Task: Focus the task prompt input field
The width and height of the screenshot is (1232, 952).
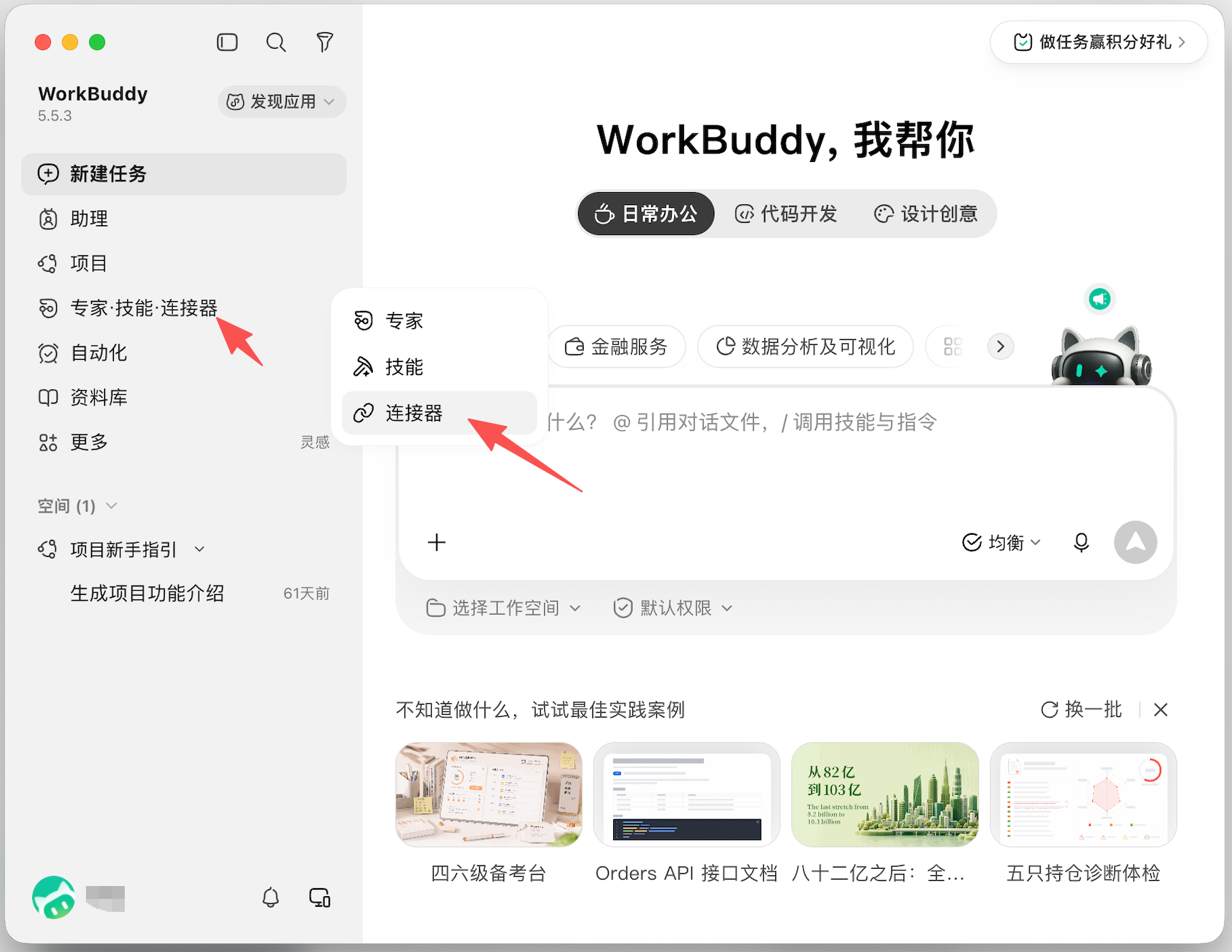Action: point(786,459)
